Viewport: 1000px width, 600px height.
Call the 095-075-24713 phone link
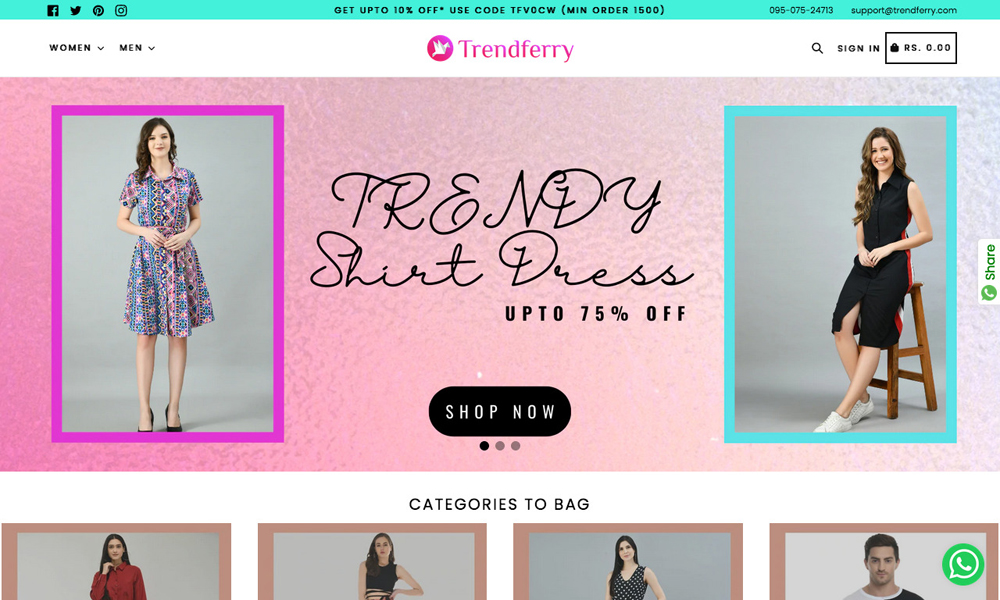pos(801,10)
